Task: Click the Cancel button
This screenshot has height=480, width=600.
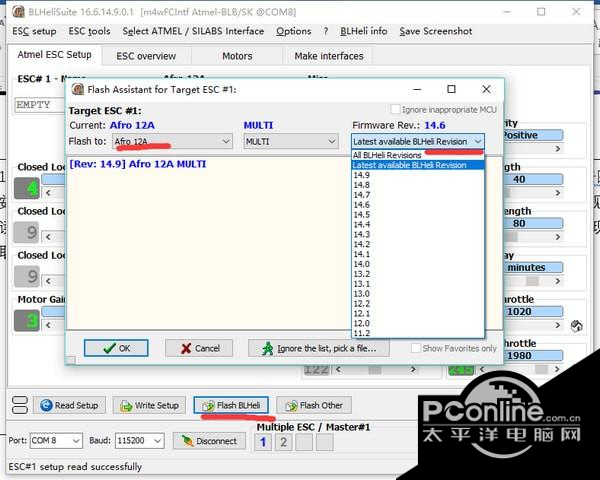Action: pos(199,348)
